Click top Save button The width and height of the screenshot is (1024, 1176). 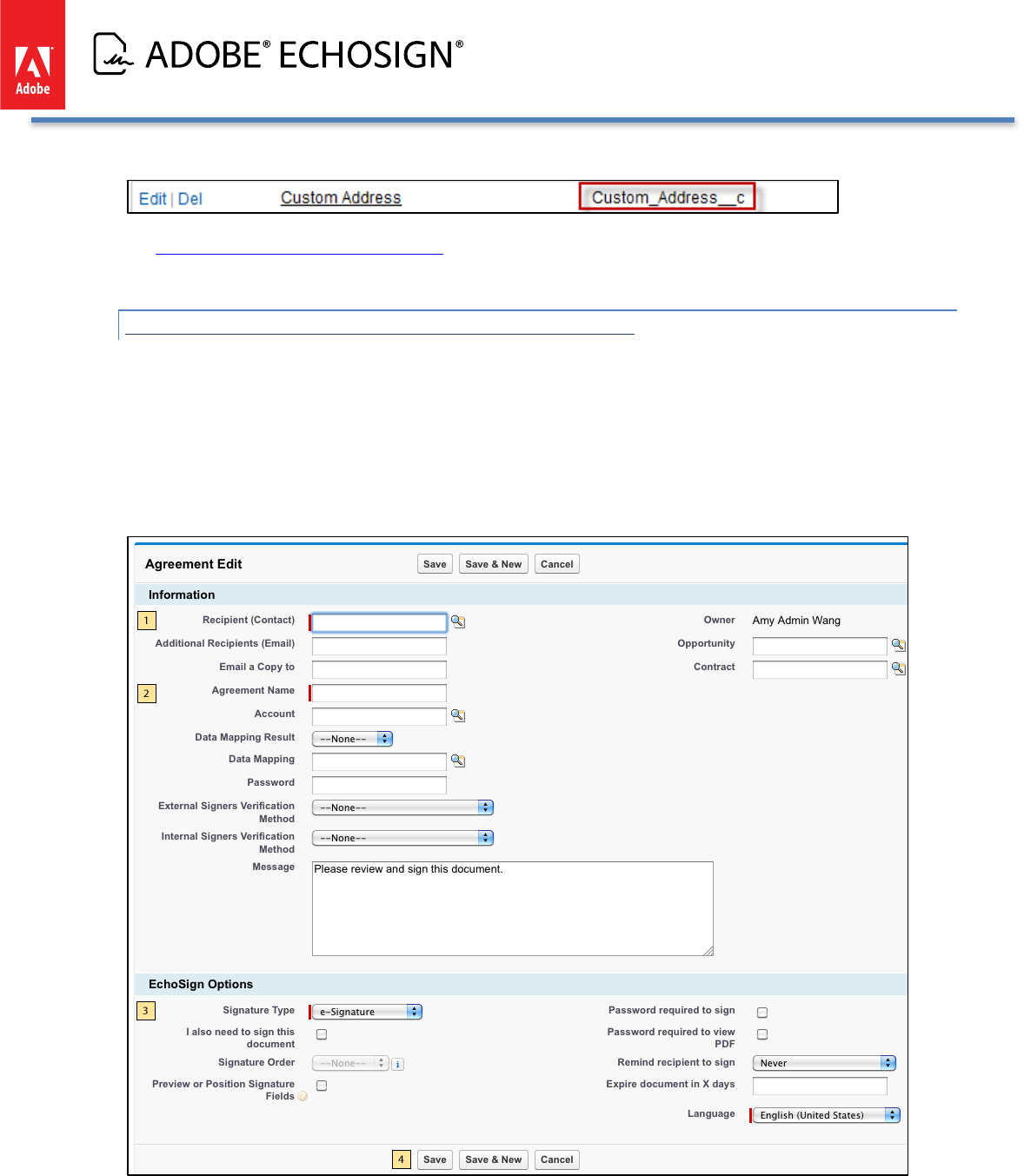click(435, 564)
